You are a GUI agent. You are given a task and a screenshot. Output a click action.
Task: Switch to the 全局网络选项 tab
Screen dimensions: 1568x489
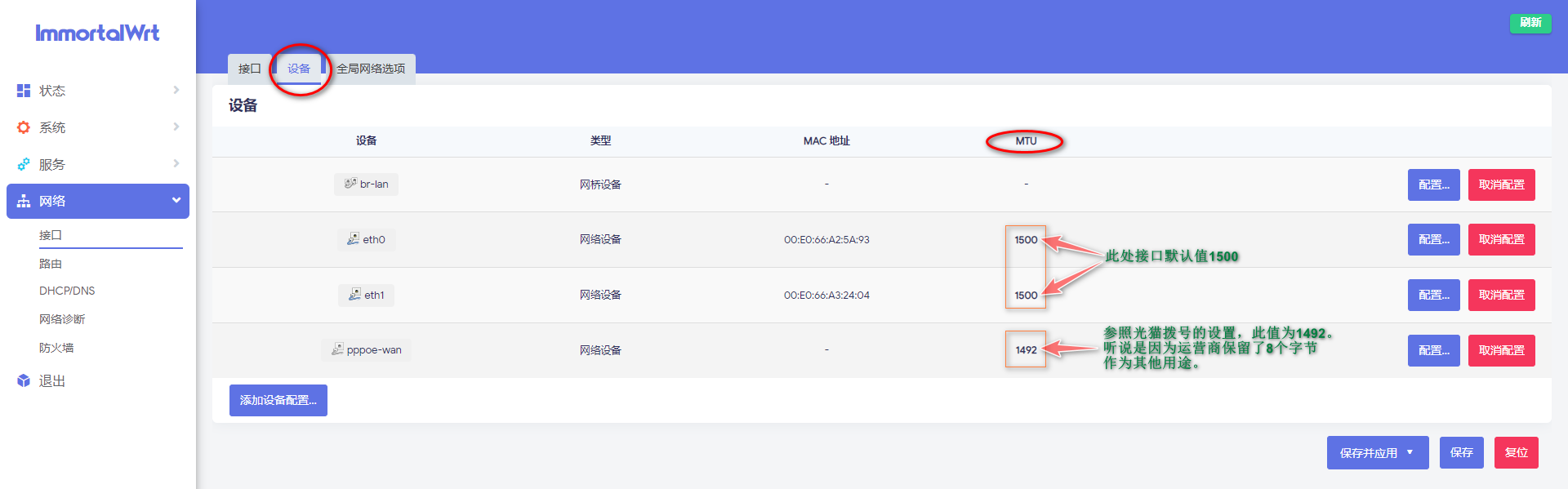pos(371,69)
